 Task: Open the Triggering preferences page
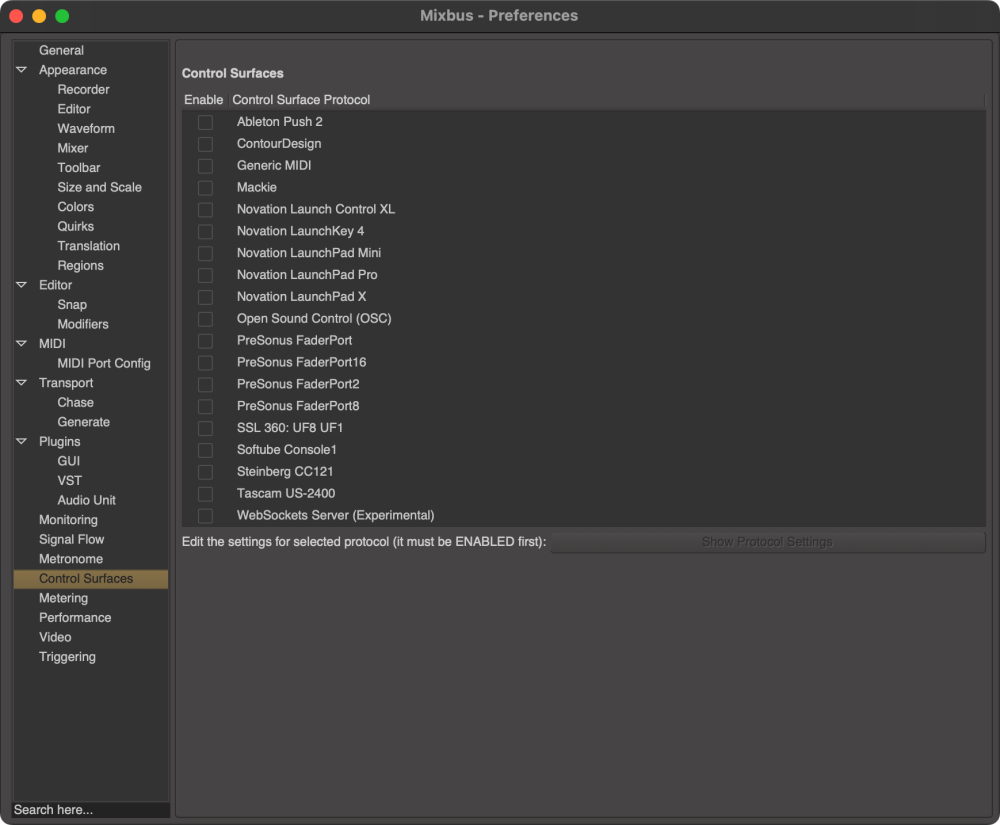(67, 656)
